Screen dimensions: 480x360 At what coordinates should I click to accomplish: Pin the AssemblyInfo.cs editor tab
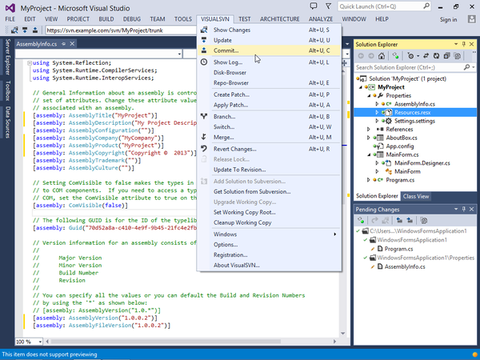(63, 44)
